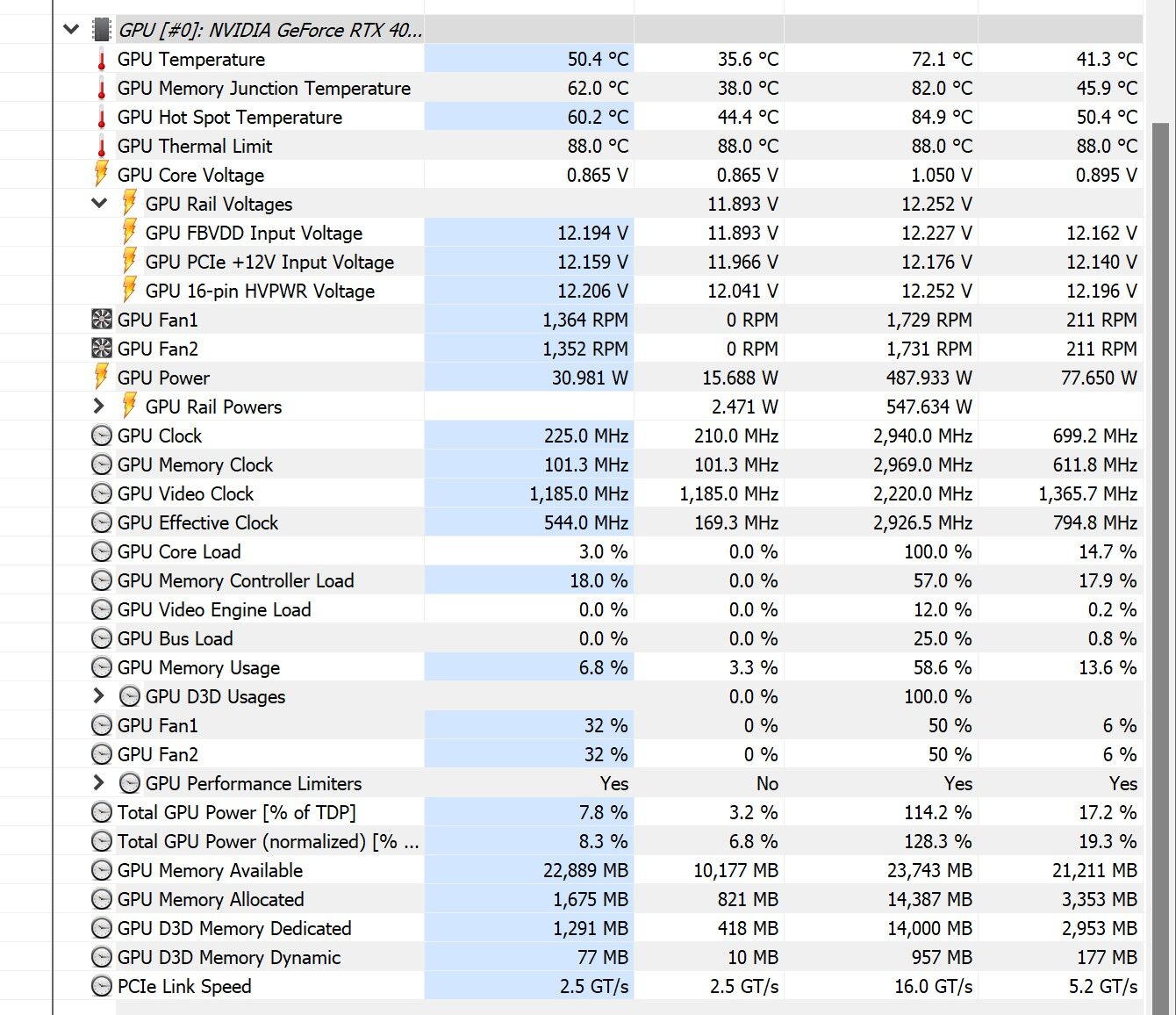
Task: Click lightning icon beside GPU FBVDD Input Voltage
Action: (x=130, y=232)
